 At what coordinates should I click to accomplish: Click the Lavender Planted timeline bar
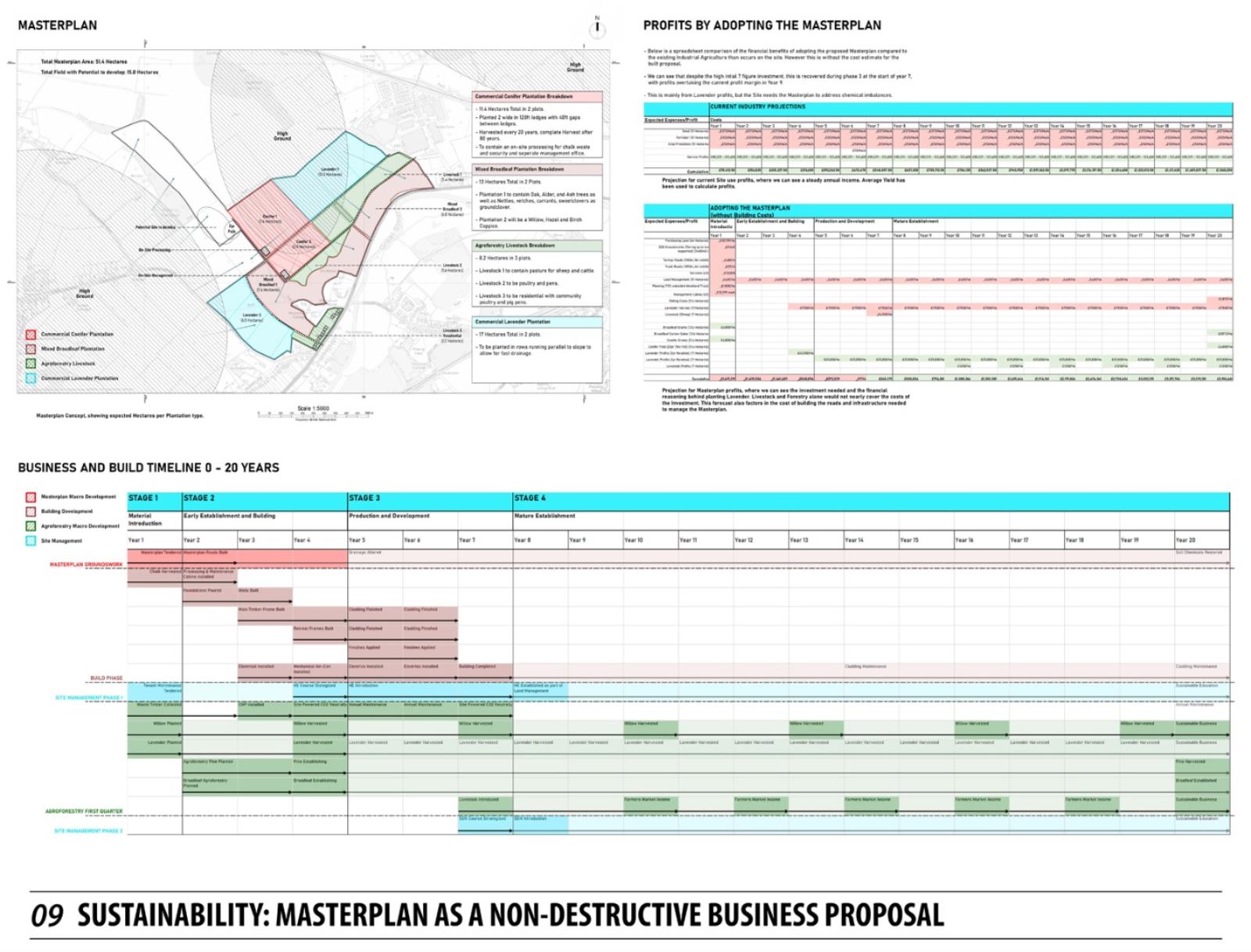pyautogui.click(x=155, y=747)
